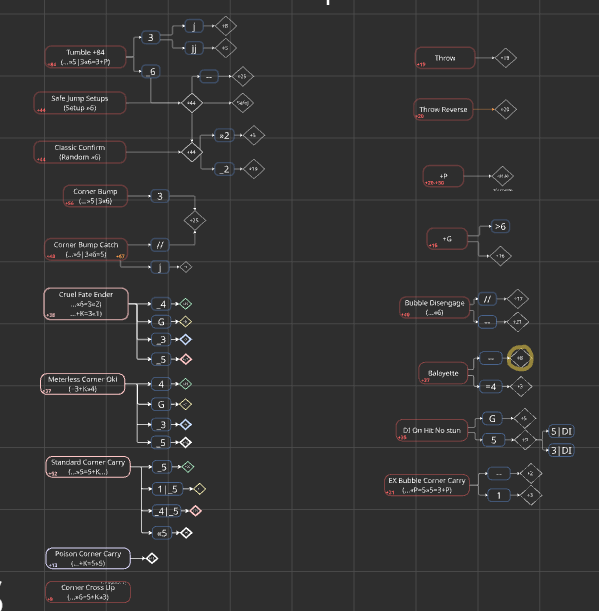This screenshot has width=599, height=611.
Task: Click the _3 node under Cruel Fate Ender
Action: [161, 340]
